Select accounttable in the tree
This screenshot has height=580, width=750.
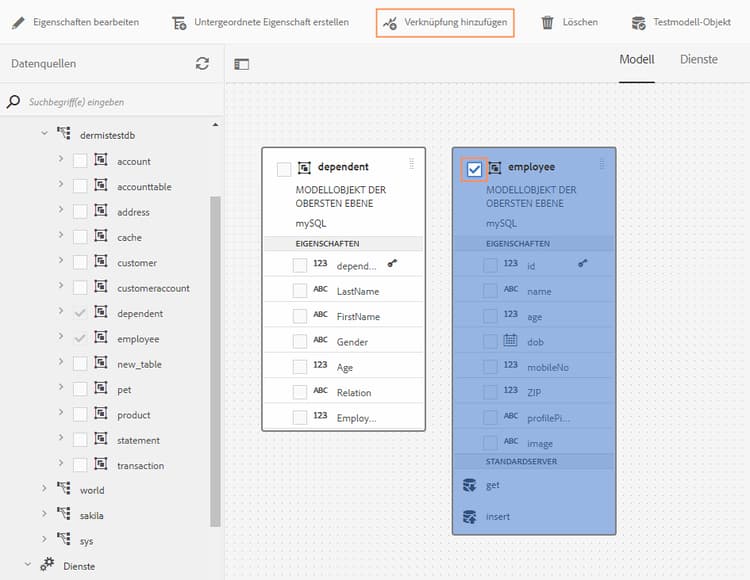(x=144, y=187)
